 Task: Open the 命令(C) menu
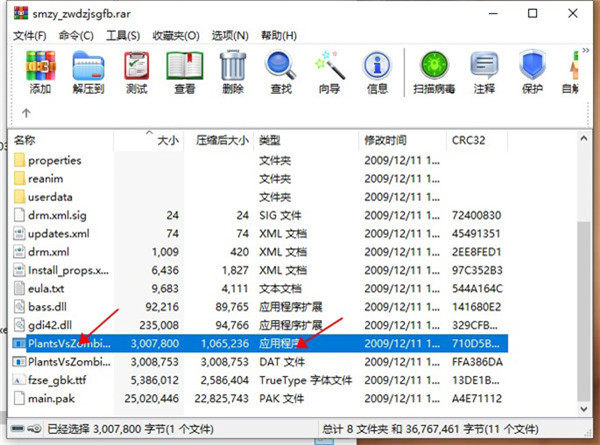(76, 36)
